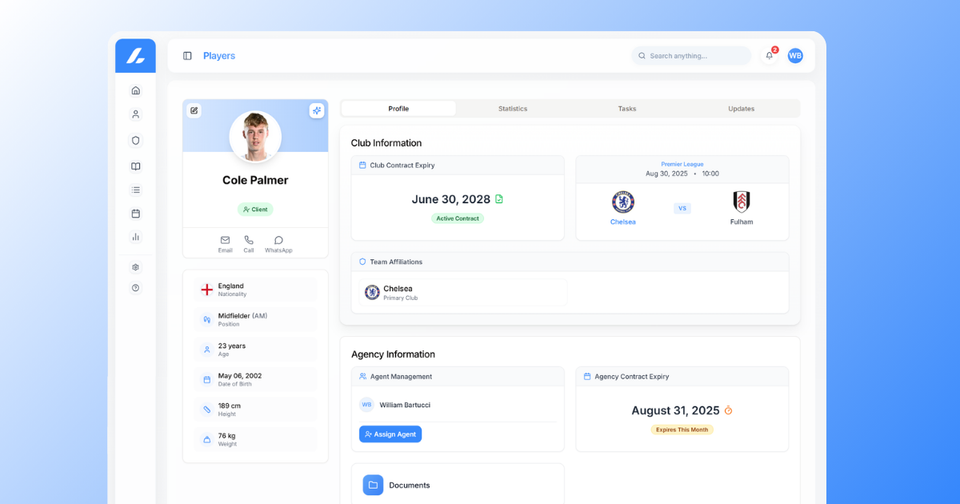This screenshot has height=504, width=960.
Task: Click the AI sparkle icon on profile card
Action: point(317,111)
